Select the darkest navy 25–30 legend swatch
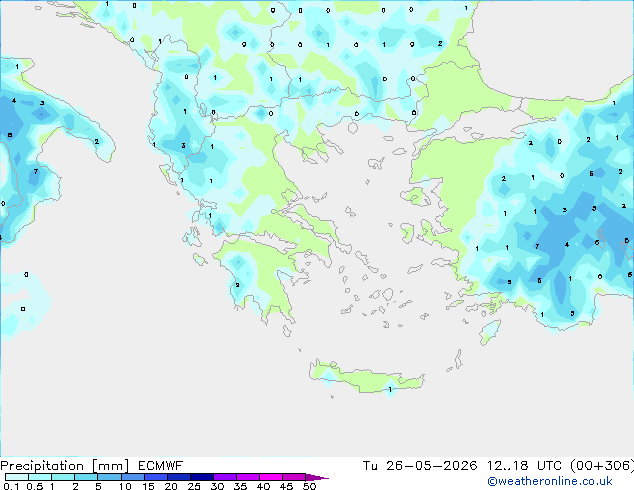Screen dimensions: 634x490 [x=201, y=477]
